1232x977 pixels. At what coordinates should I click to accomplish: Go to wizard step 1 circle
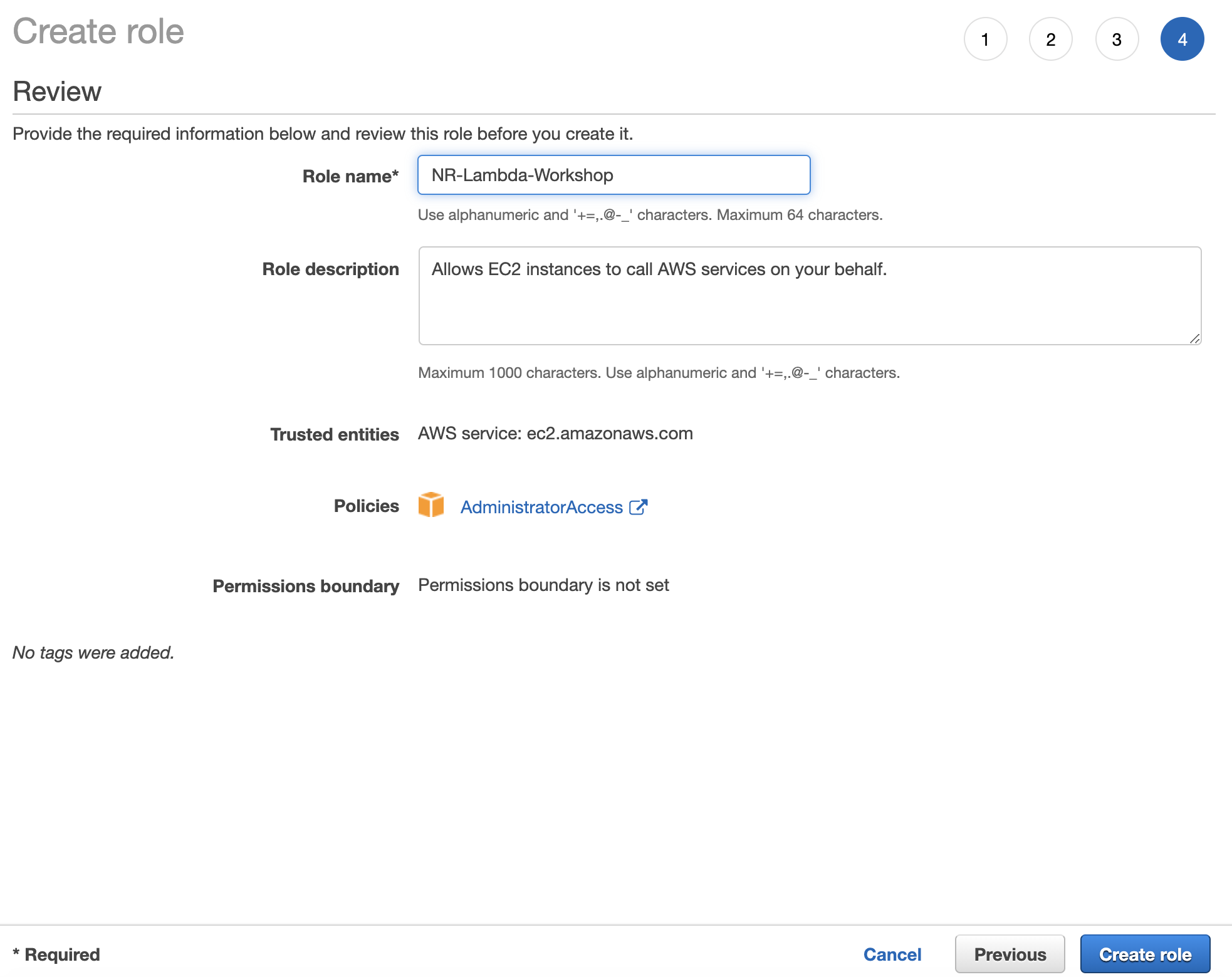[x=985, y=39]
